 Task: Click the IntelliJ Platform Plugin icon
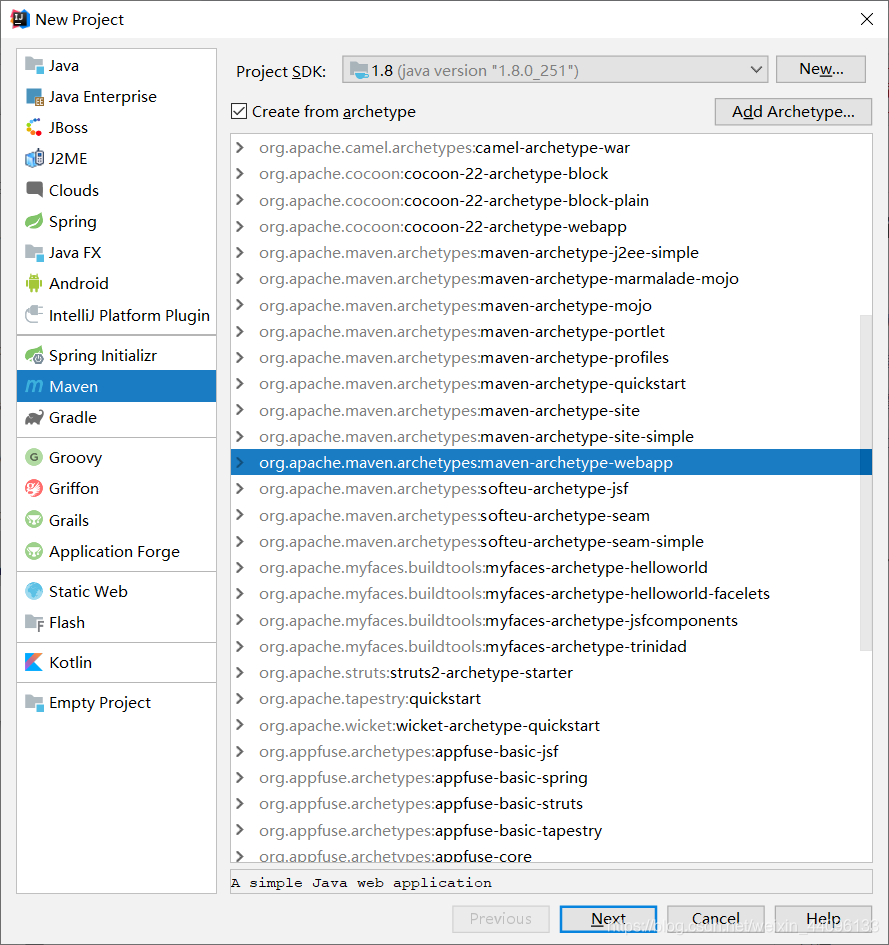tap(34, 315)
